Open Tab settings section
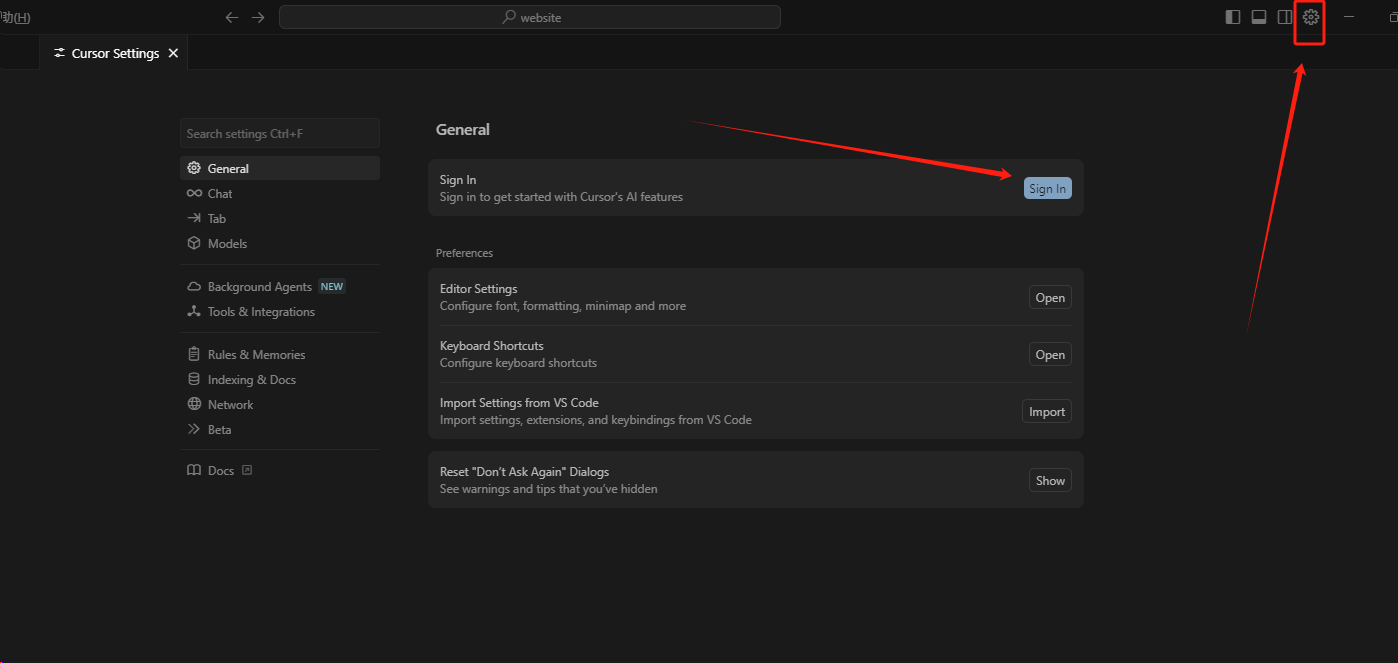The height and width of the screenshot is (663, 1398). (280, 218)
